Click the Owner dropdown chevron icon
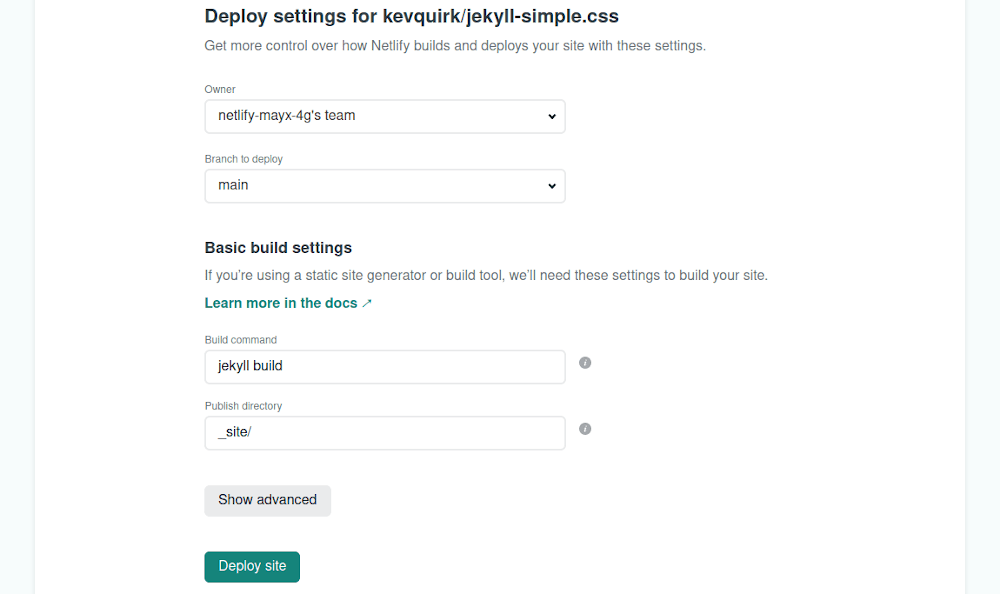The height and width of the screenshot is (594, 1000). [551, 116]
